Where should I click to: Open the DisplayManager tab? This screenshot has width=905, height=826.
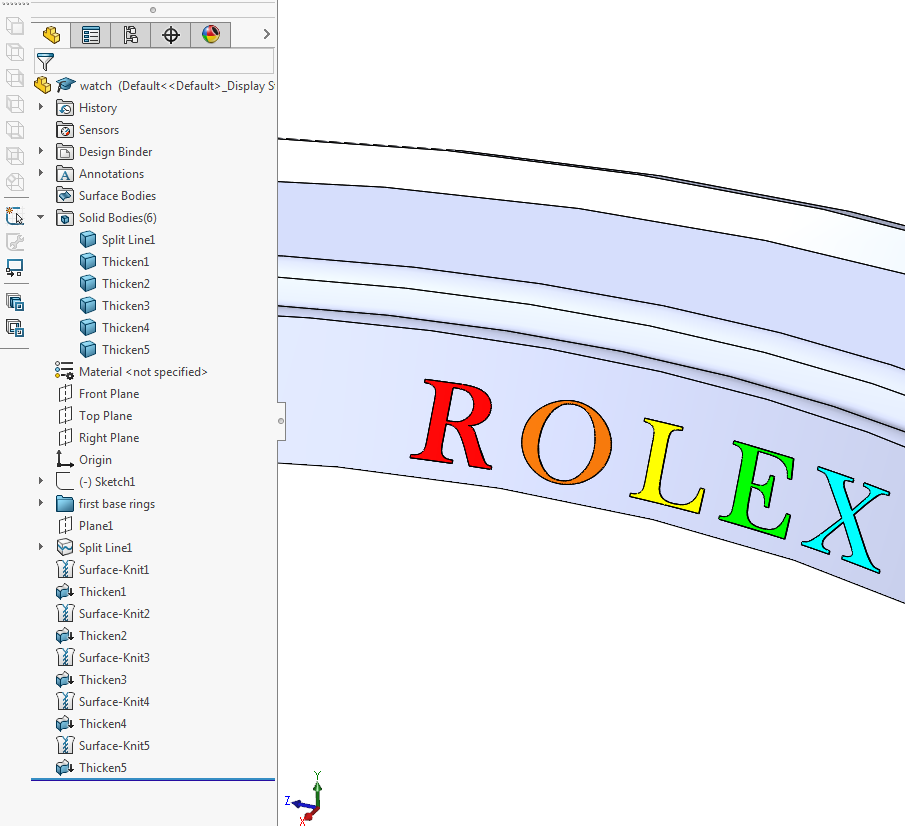click(x=211, y=35)
